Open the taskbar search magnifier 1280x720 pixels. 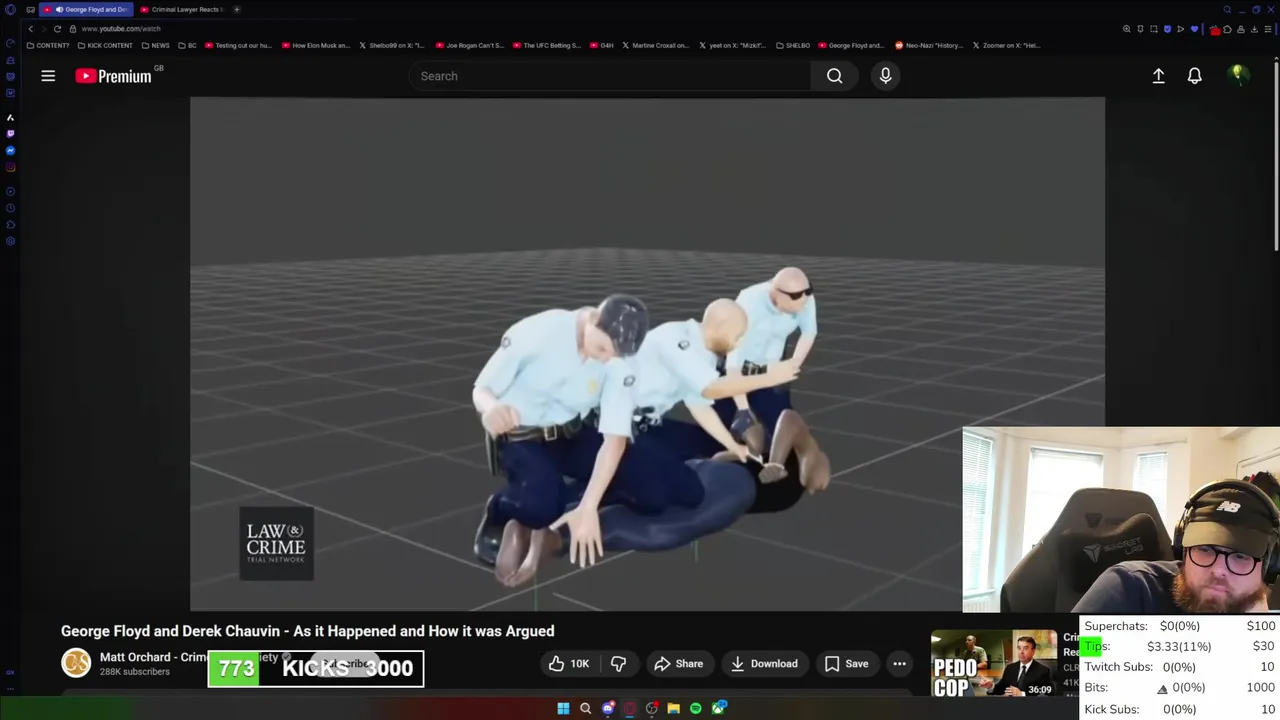(x=586, y=709)
